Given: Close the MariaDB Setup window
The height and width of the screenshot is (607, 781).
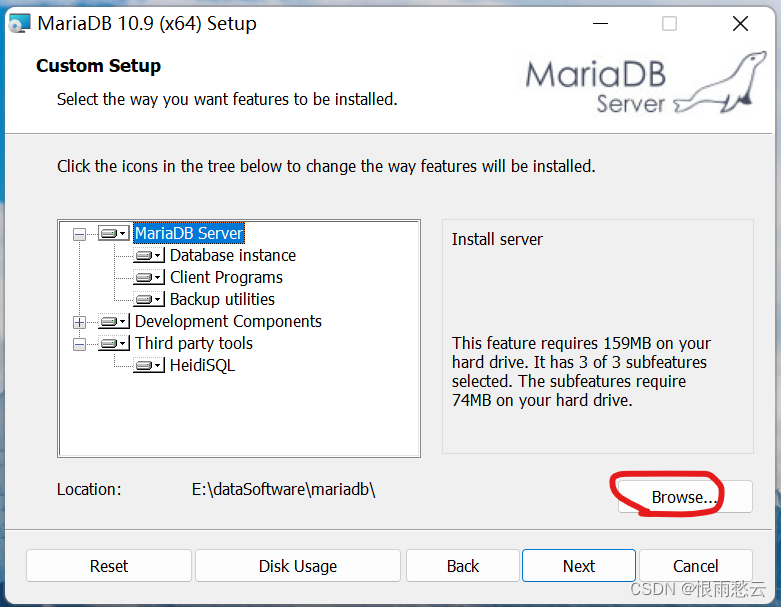Looking at the screenshot, I should click(x=740, y=23).
